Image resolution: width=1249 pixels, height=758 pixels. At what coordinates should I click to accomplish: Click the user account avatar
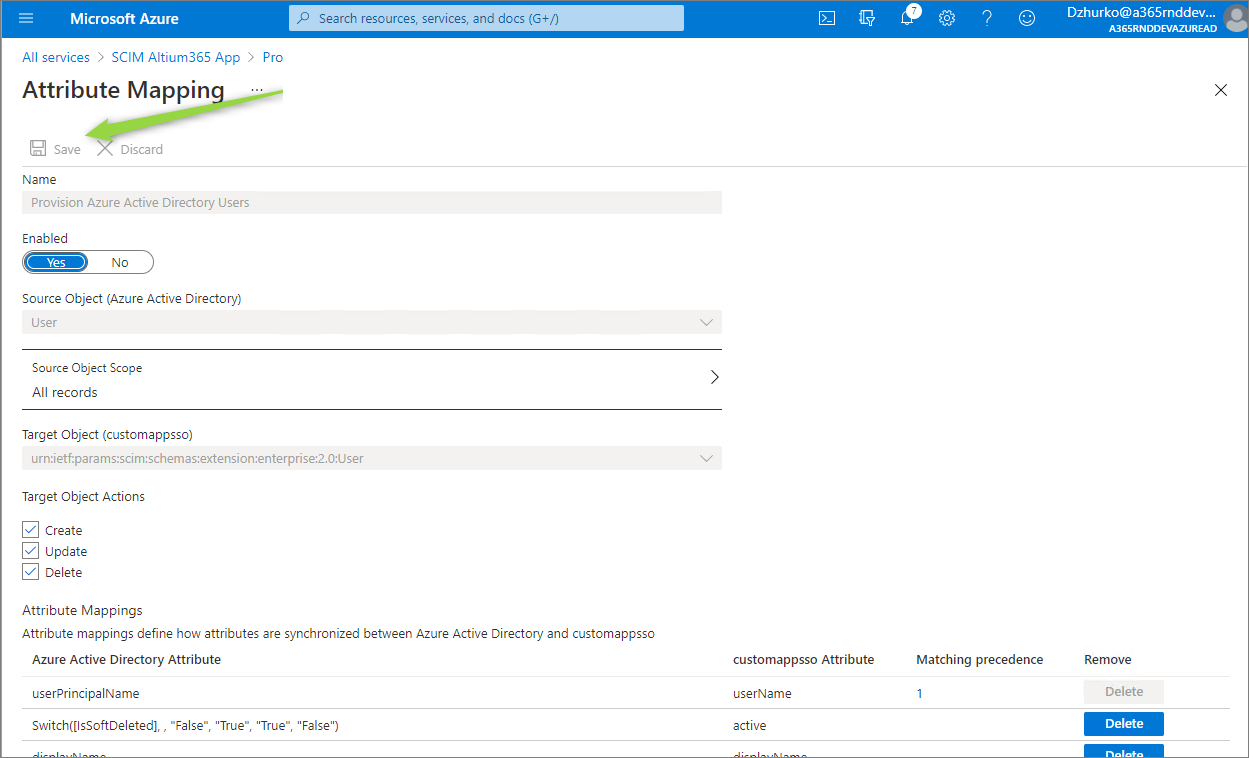coord(1234,18)
